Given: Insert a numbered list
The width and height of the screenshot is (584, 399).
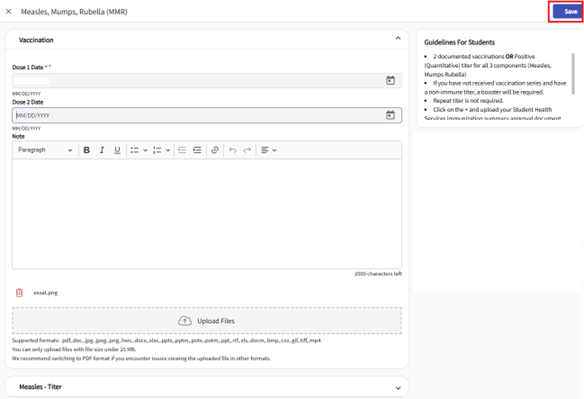Looking at the screenshot, I should click(157, 150).
